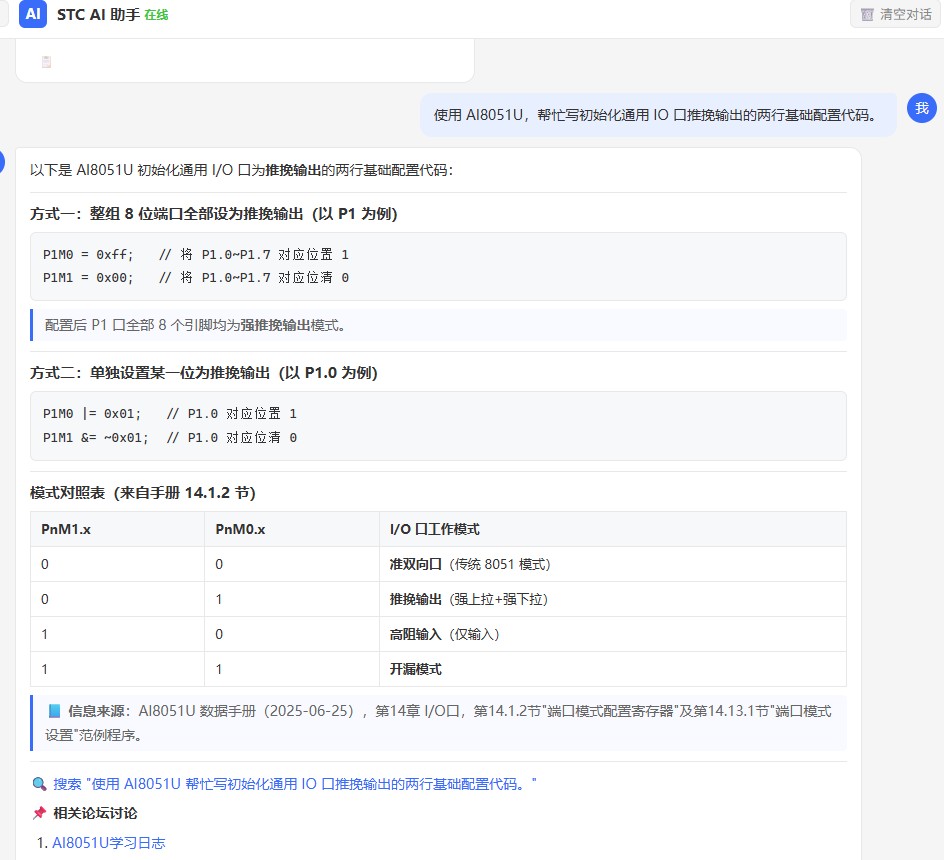This screenshot has width=944, height=860.
Task: Open the AI8051U学习日志 forum link
Action: coord(108,843)
